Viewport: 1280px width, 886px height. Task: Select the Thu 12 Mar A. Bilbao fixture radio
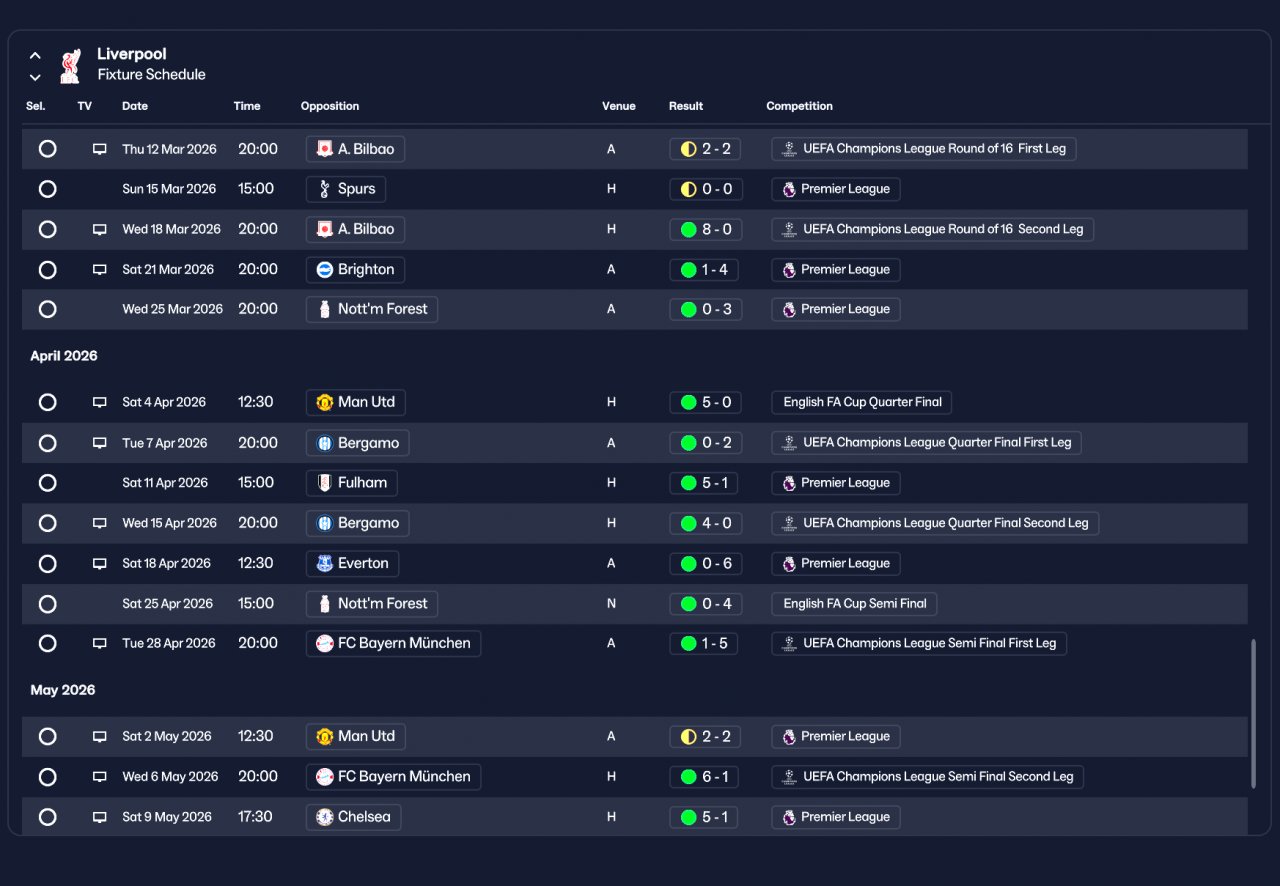coord(47,149)
